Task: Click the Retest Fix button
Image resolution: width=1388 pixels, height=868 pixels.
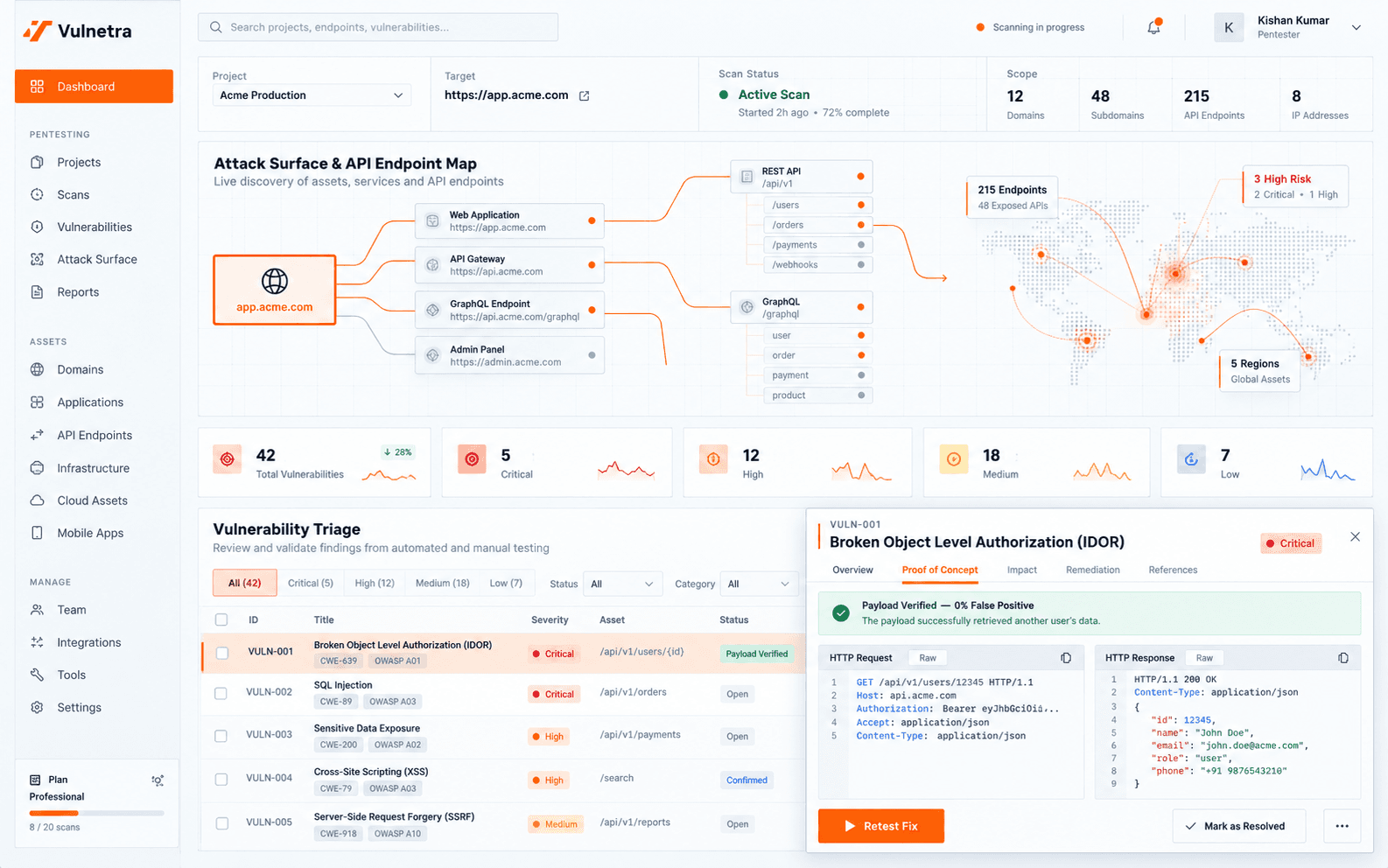Action: click(x=881, y=826)
